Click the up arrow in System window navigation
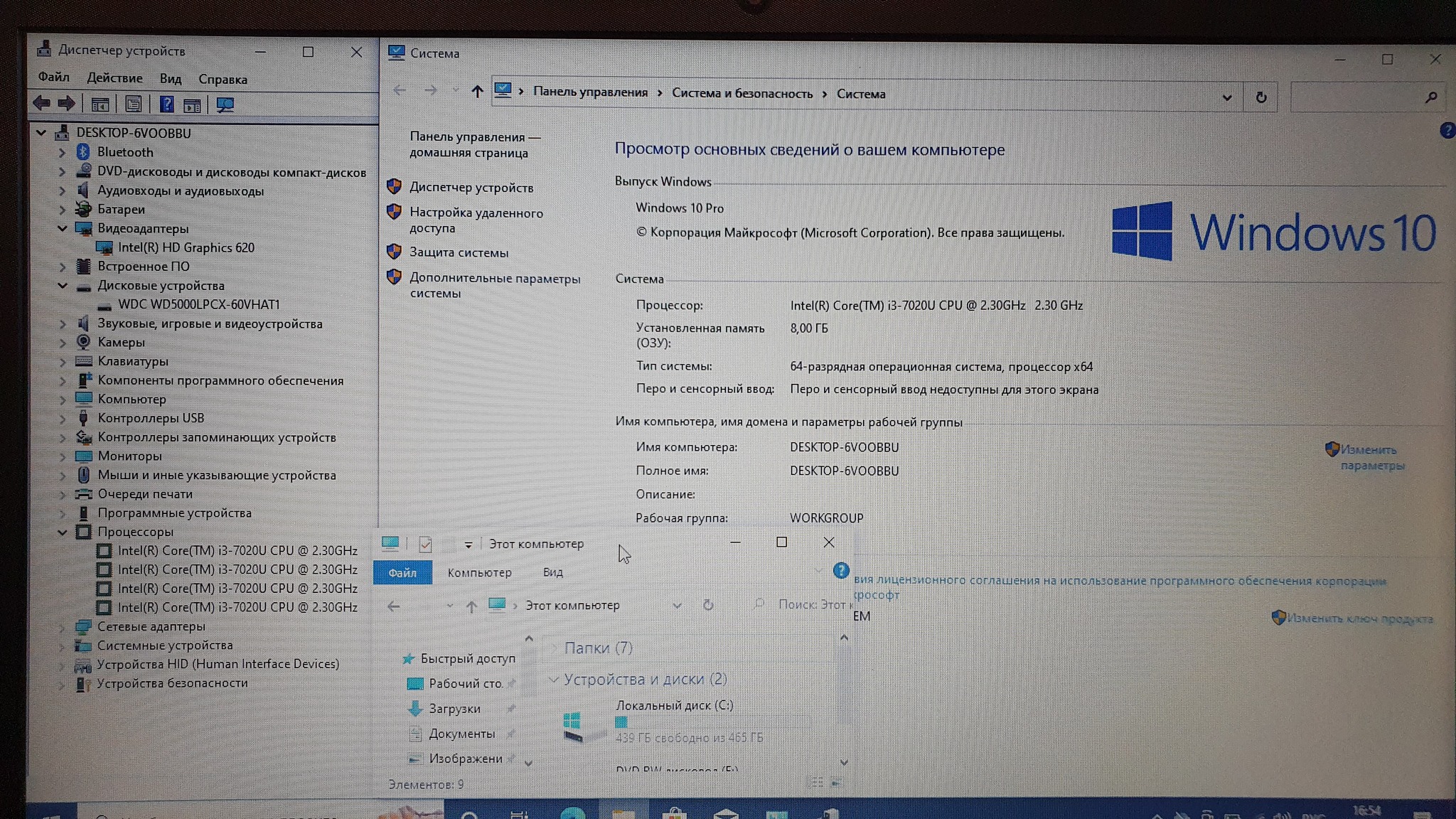The image size is (1456, 819). pyautogui.click(x=477, y=92)
